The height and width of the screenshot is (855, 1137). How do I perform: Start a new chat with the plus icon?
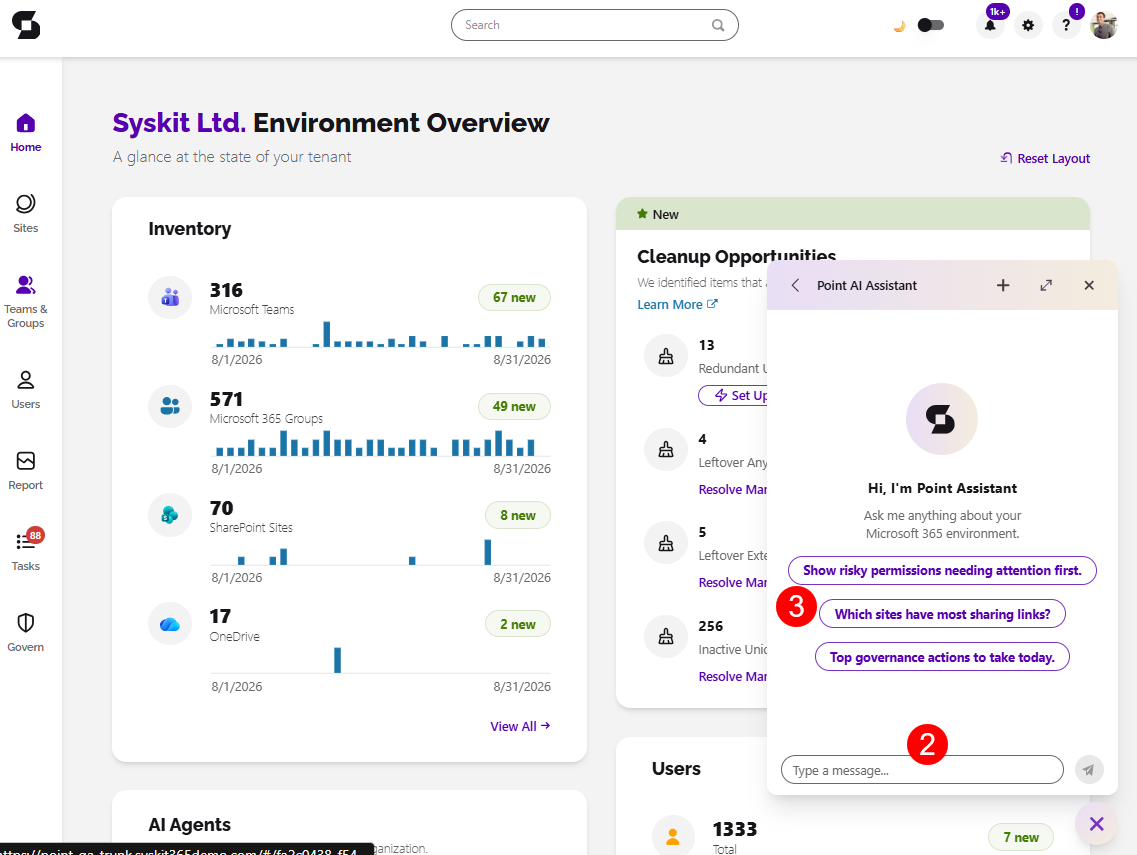(1003, 285)
